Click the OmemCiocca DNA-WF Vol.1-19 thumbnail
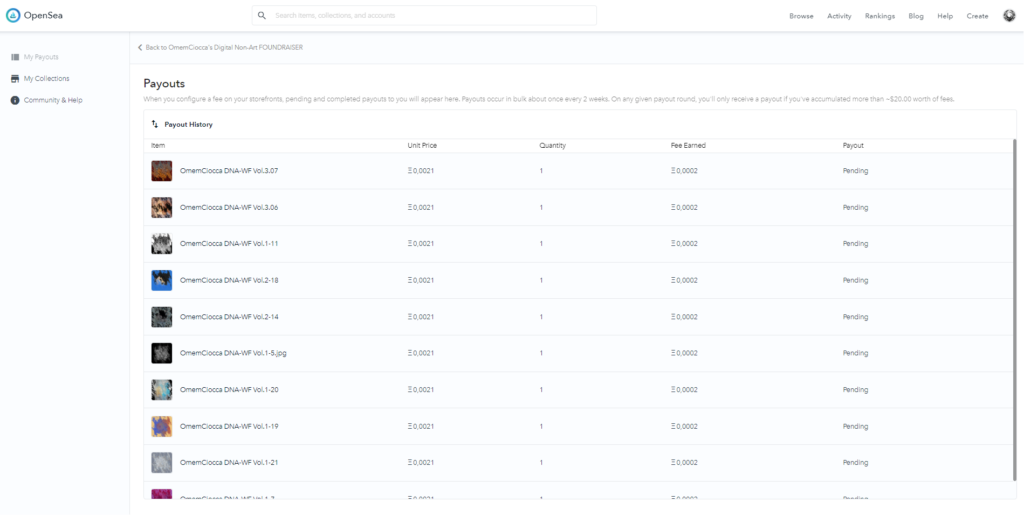Screen dimensions: 1024x515 (x=161, y=426)
